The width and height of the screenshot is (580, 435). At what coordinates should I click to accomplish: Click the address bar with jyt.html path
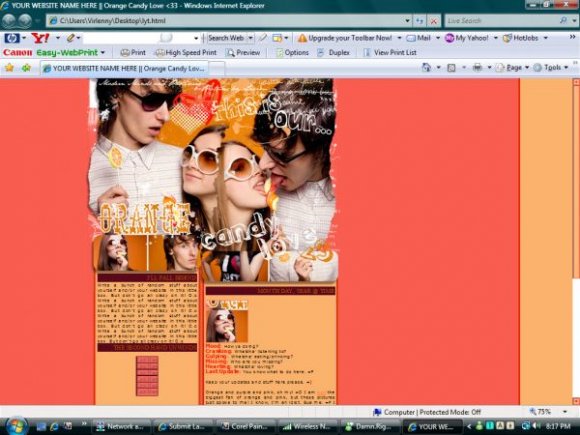point(226,21)
